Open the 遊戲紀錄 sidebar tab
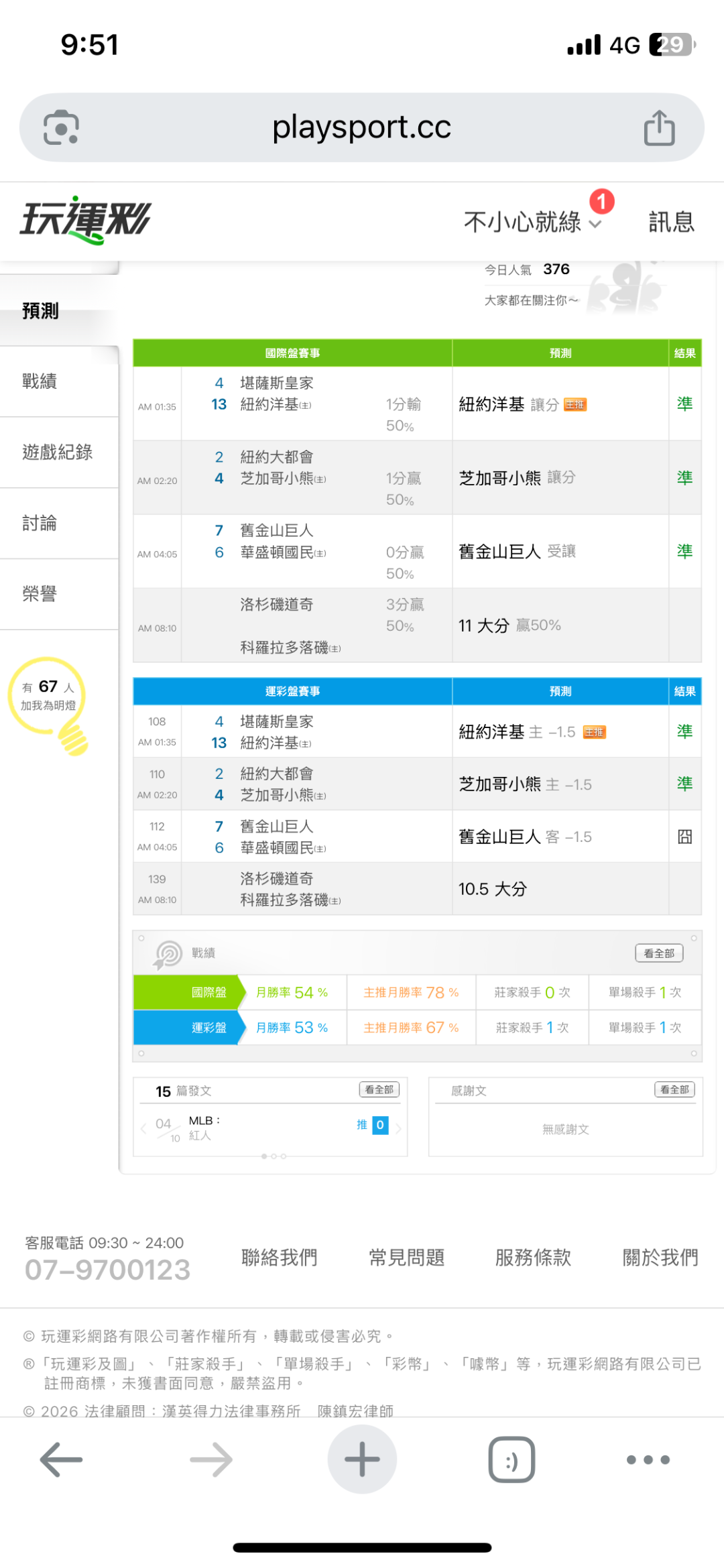This screenshot has width=724, height=1568. tap(58, 453)
